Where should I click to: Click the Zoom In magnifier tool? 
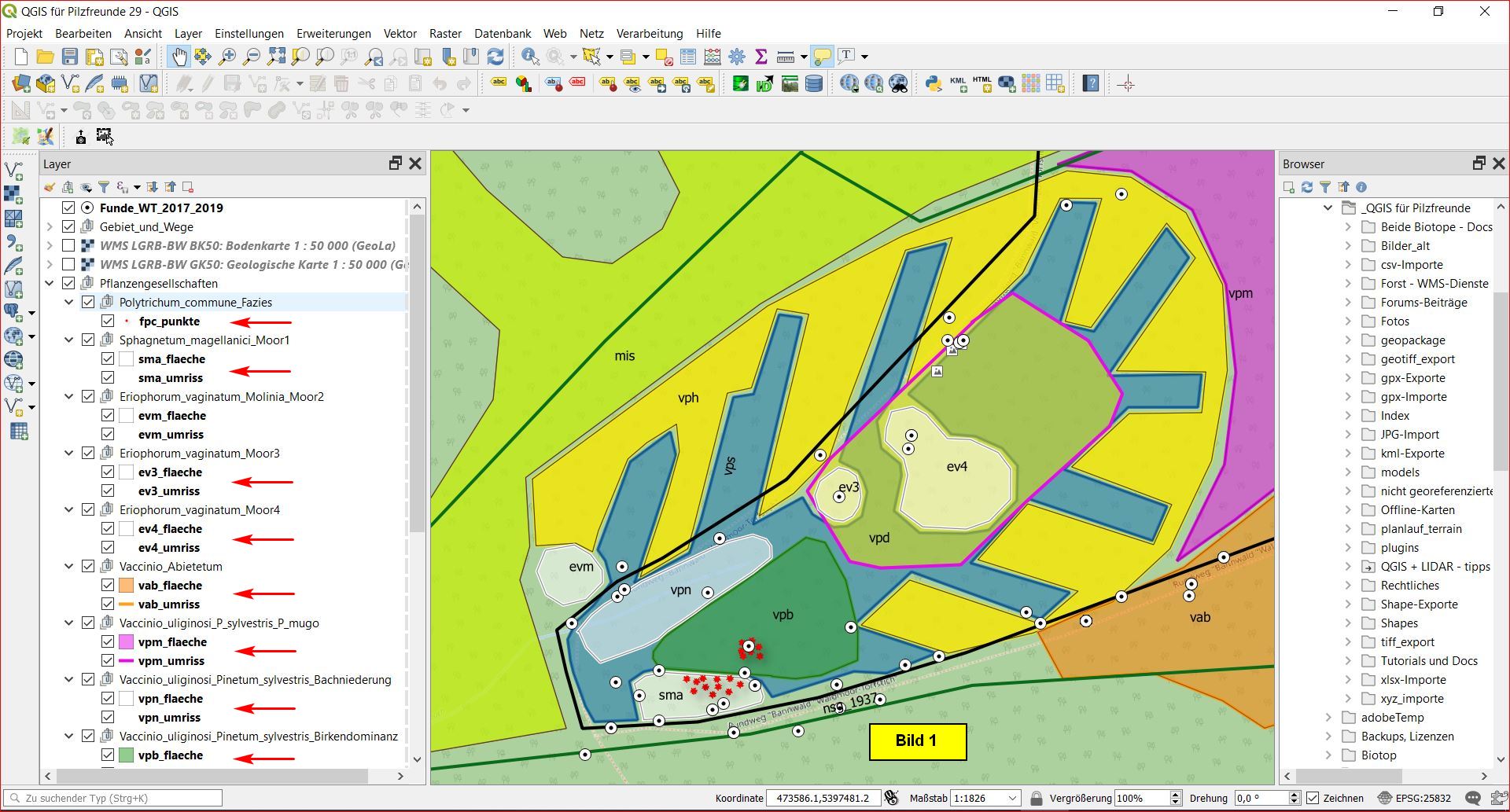point(227,57)
